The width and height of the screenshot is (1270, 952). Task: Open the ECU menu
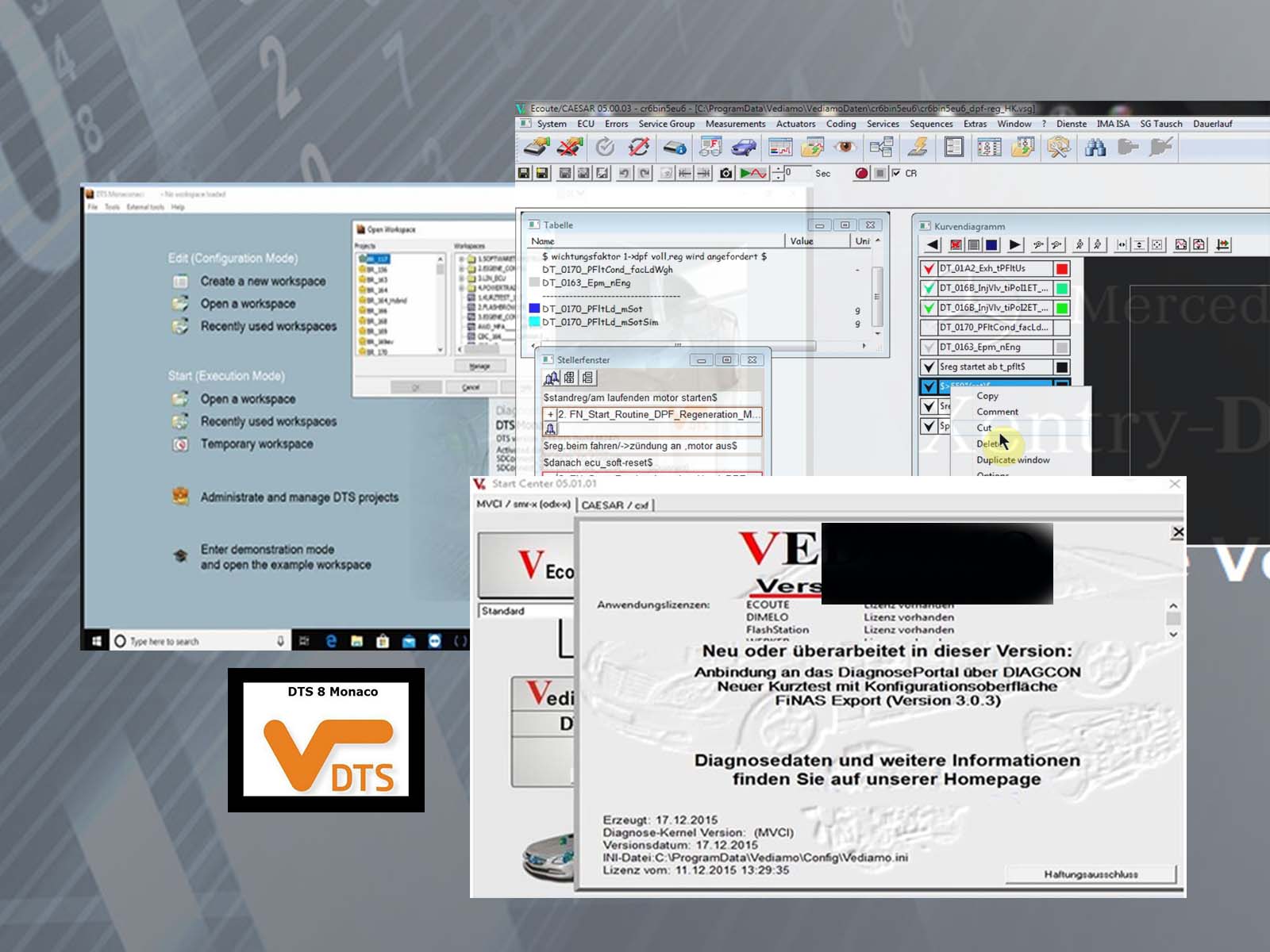(586, 124)
